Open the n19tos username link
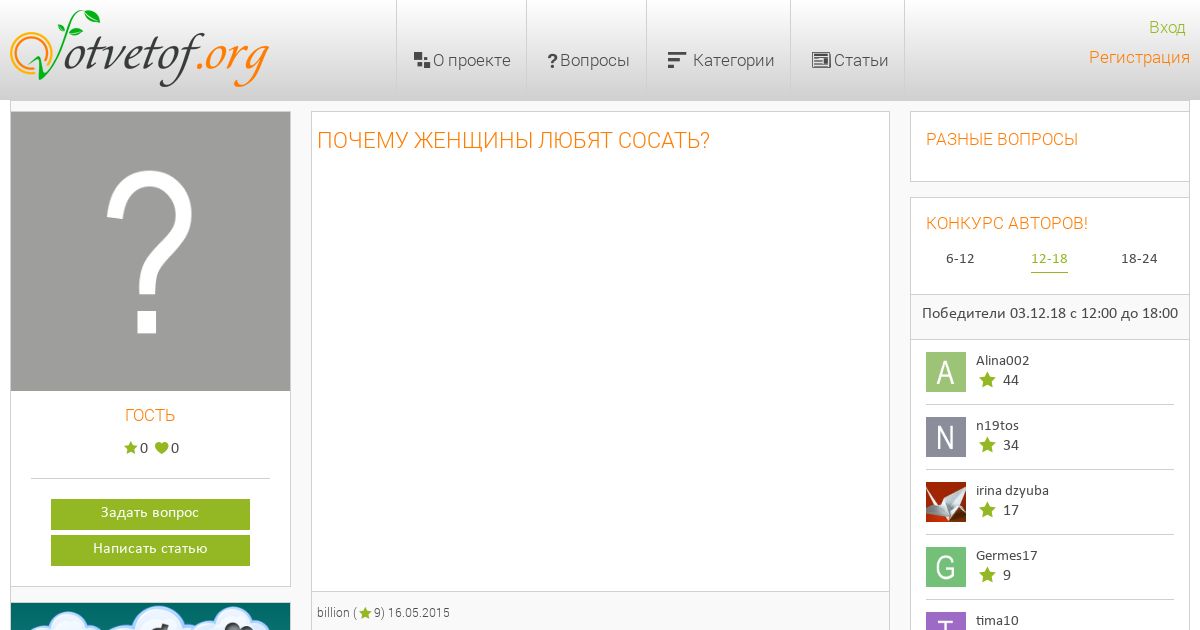This screenshot has height=630, width=1200. pyautogui.click(x=997, y=426)
